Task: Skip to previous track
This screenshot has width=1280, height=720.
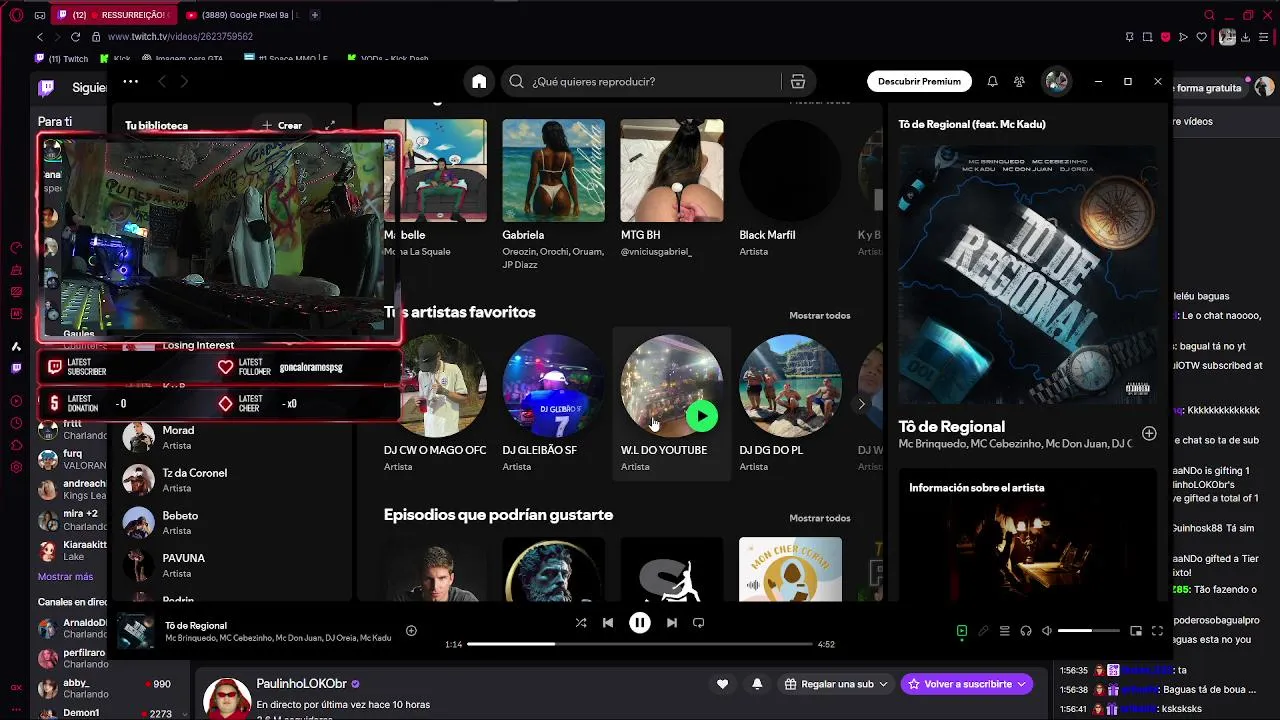Action: pyautogui.click(x=607, y=623)
